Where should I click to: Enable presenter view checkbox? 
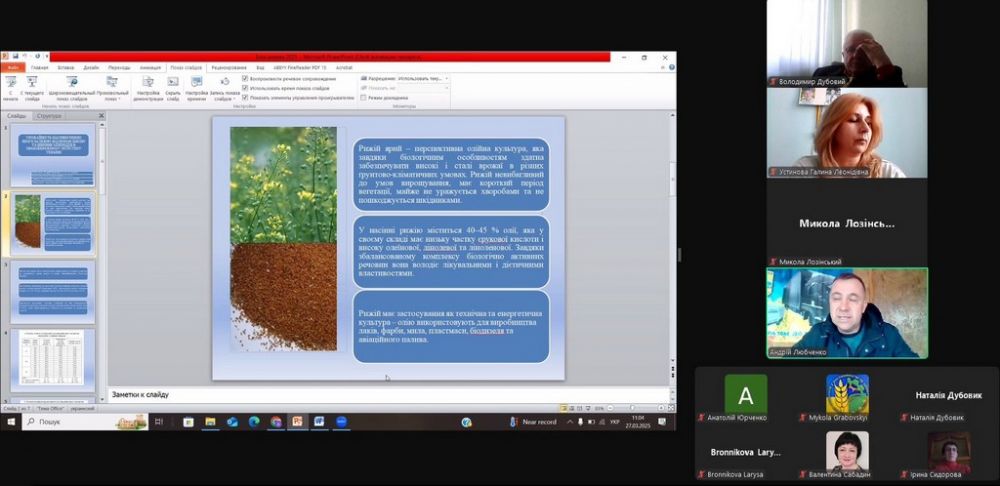click(x=364, y=98)
